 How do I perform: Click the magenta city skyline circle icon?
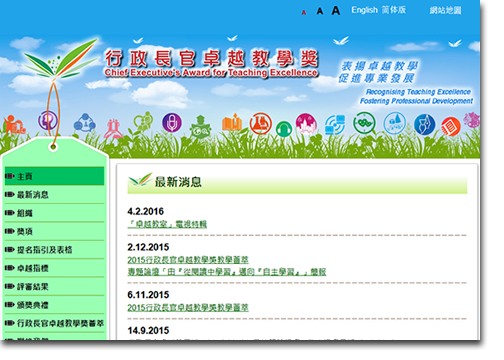(306, 123)
